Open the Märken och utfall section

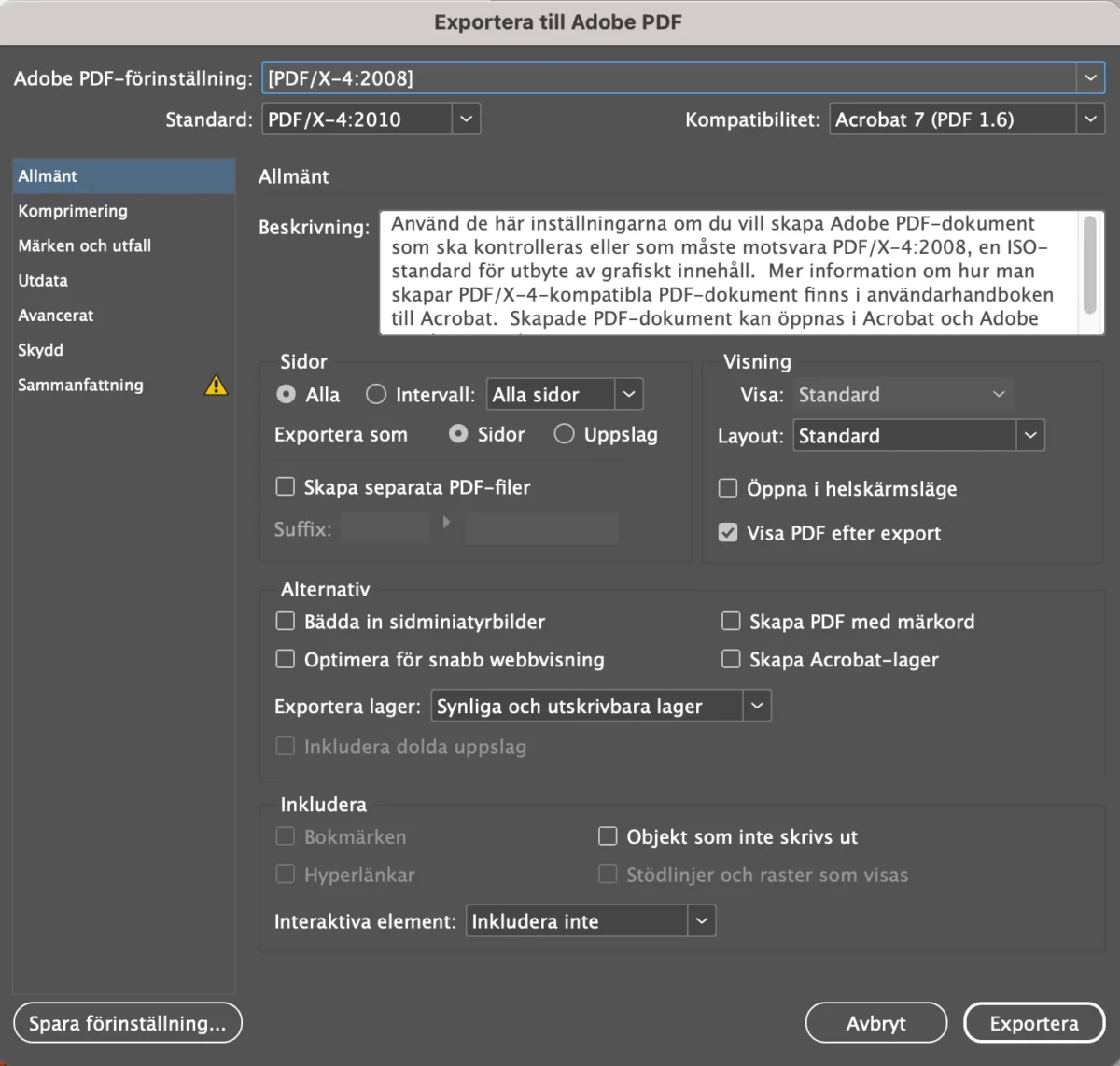coord(123,245)
